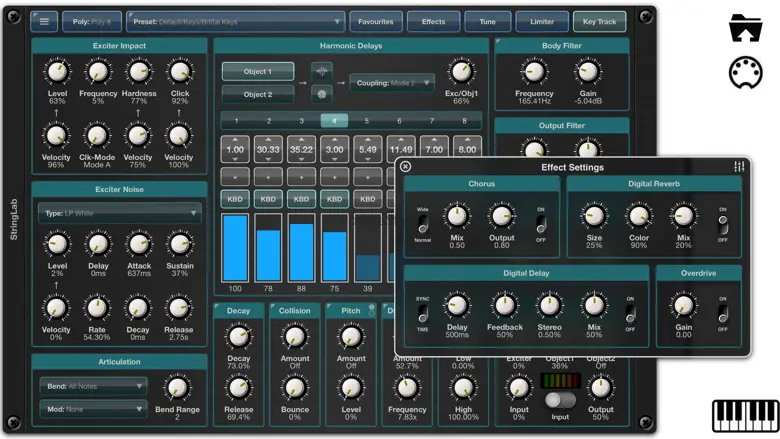Expand the Exciter Noise Type dropdown
Viewport: 780px width, 439px height.
click(x=119, y=213)
